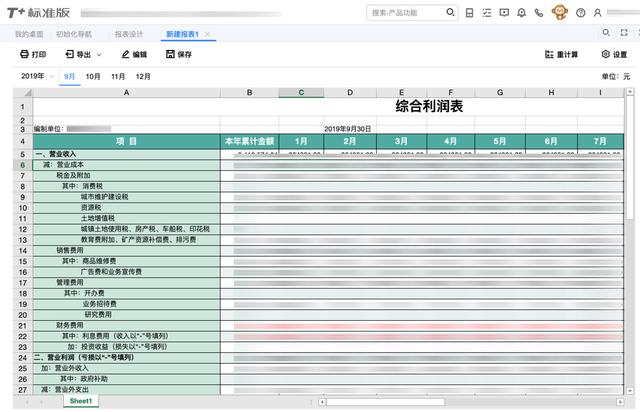The height and width of the screenshot is (412, 640).
Task: Select the 税金及附加 cell
Action: [127, 176]
